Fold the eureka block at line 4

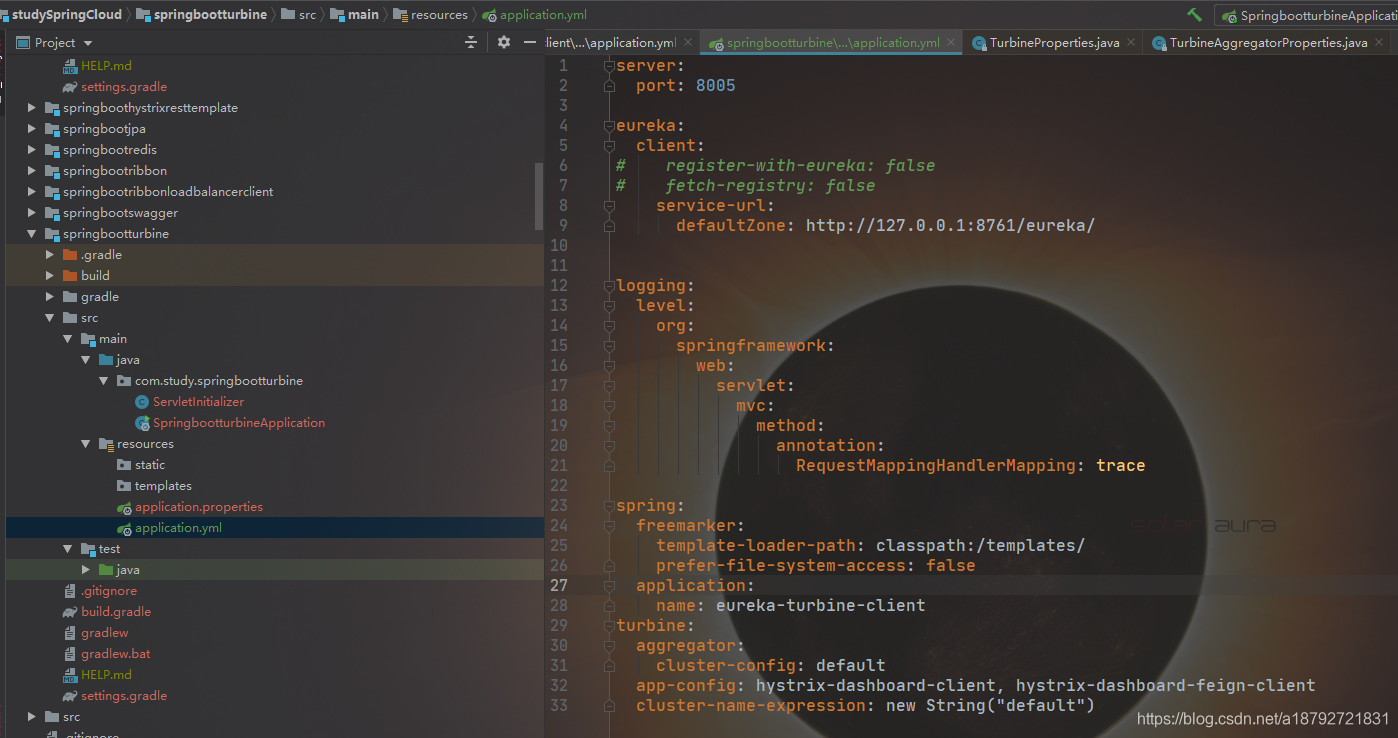[608, 126]
